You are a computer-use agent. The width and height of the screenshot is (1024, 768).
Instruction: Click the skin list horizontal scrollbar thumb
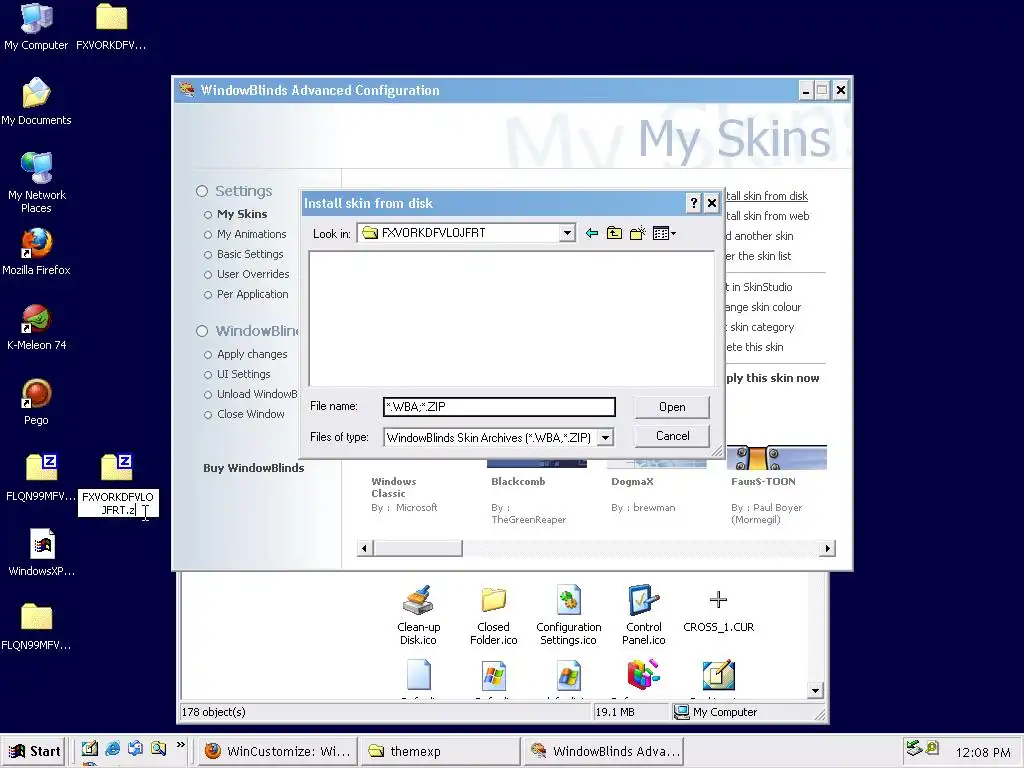pyautogui.click(x=418, y=548)
